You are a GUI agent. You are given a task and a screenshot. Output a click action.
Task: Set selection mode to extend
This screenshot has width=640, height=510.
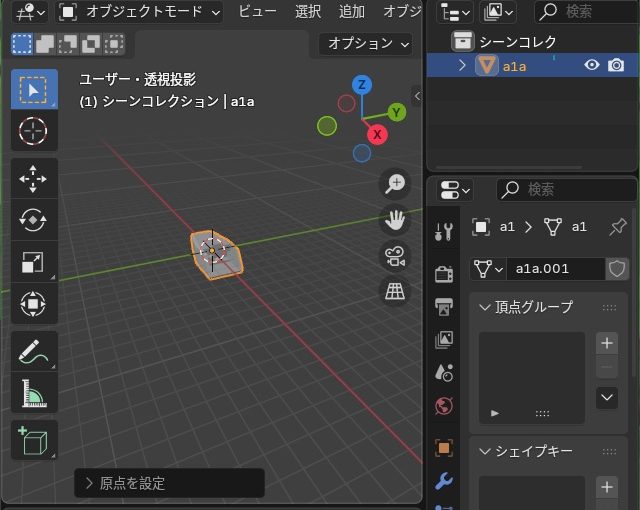coord(45,44)
